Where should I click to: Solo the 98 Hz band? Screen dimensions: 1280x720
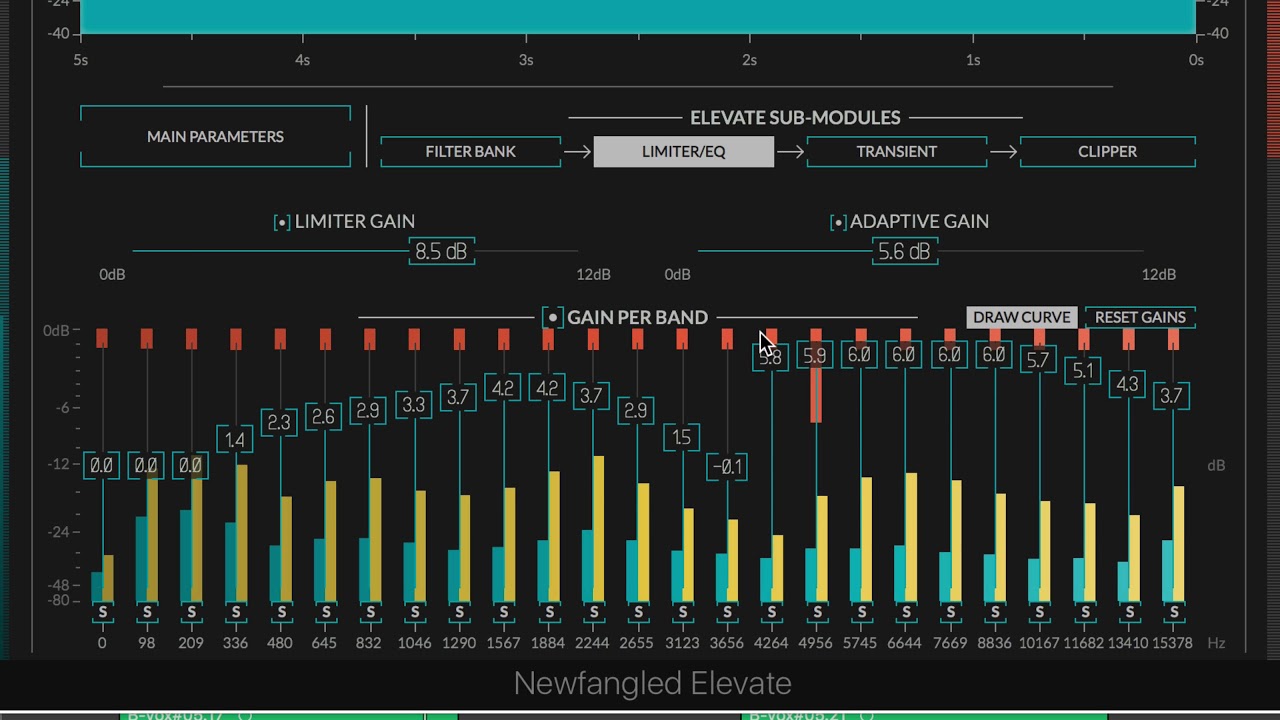click(147, 612)
